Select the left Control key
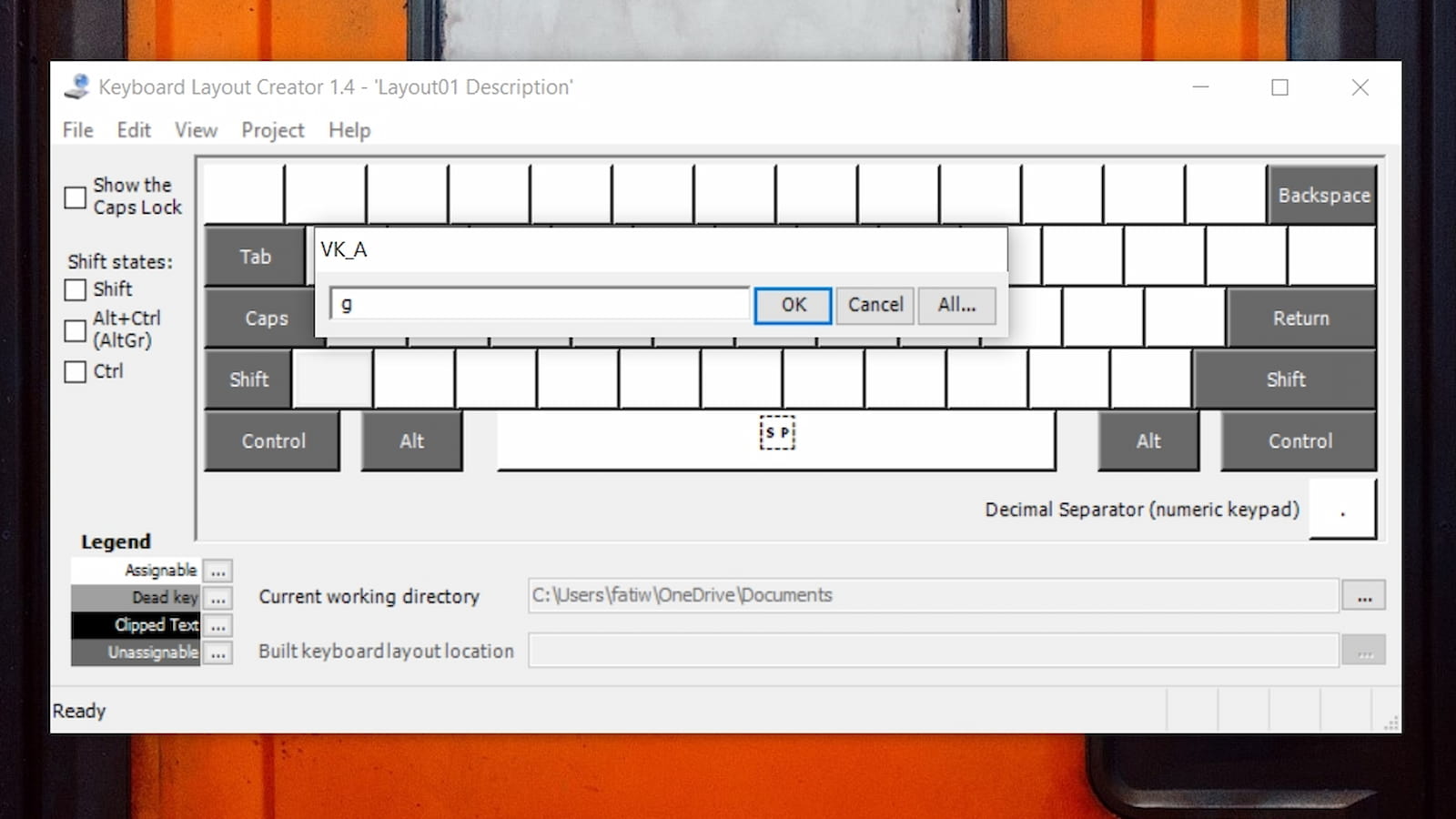 pos(273,441)
